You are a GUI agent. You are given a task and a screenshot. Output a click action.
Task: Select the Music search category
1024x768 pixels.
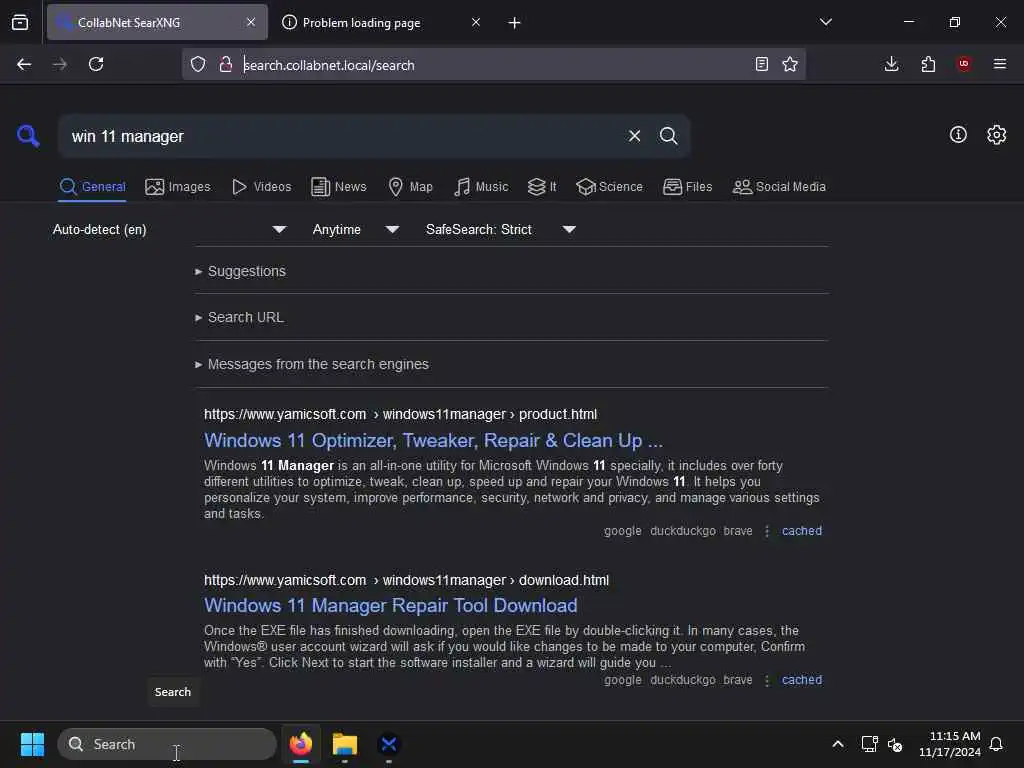[x=481, y=187]
